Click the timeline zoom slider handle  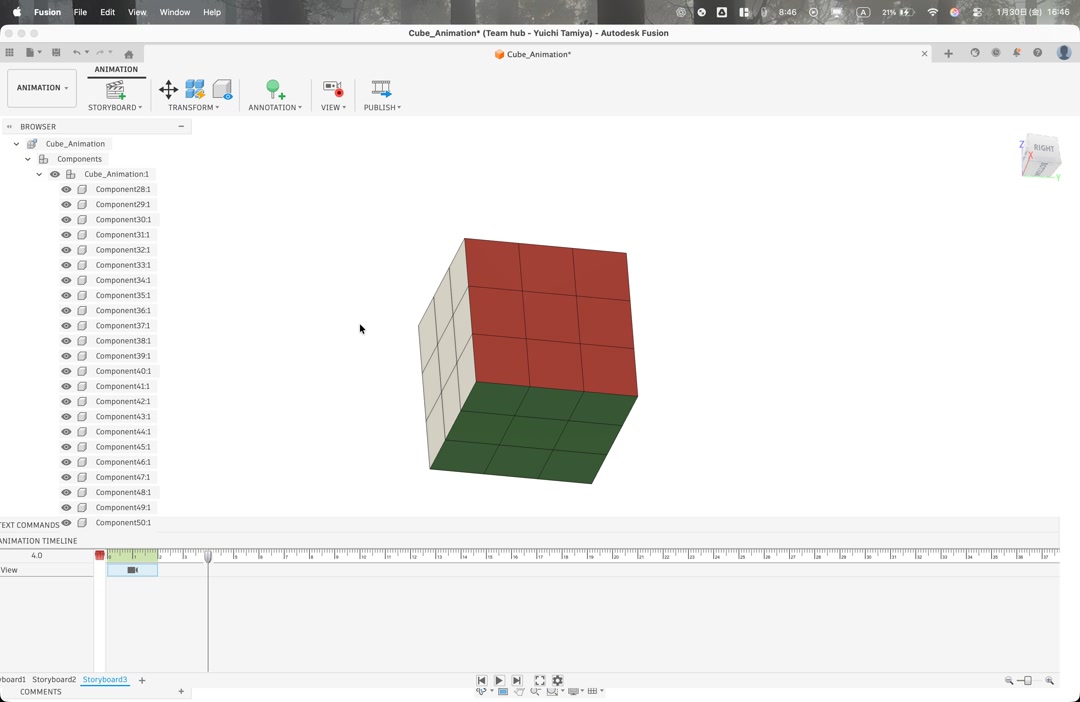click(x=1028, y=681)
